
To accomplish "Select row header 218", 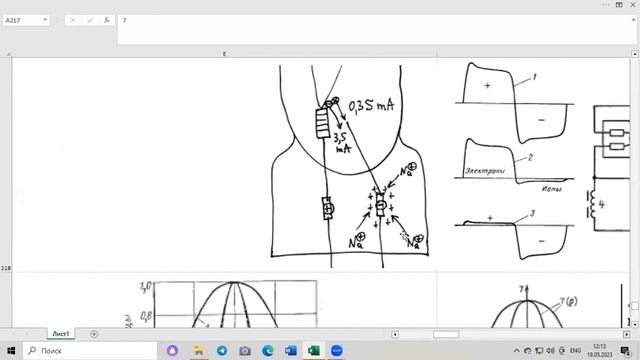I will click(6, 268).
